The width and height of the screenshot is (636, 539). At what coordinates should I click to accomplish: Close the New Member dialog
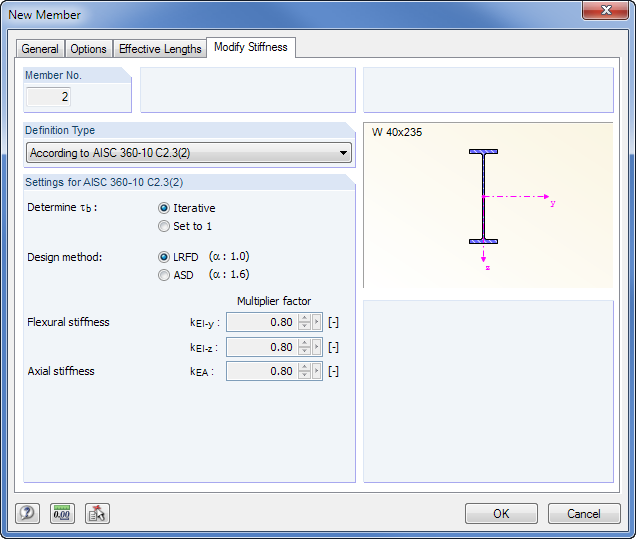coord(606,10)
